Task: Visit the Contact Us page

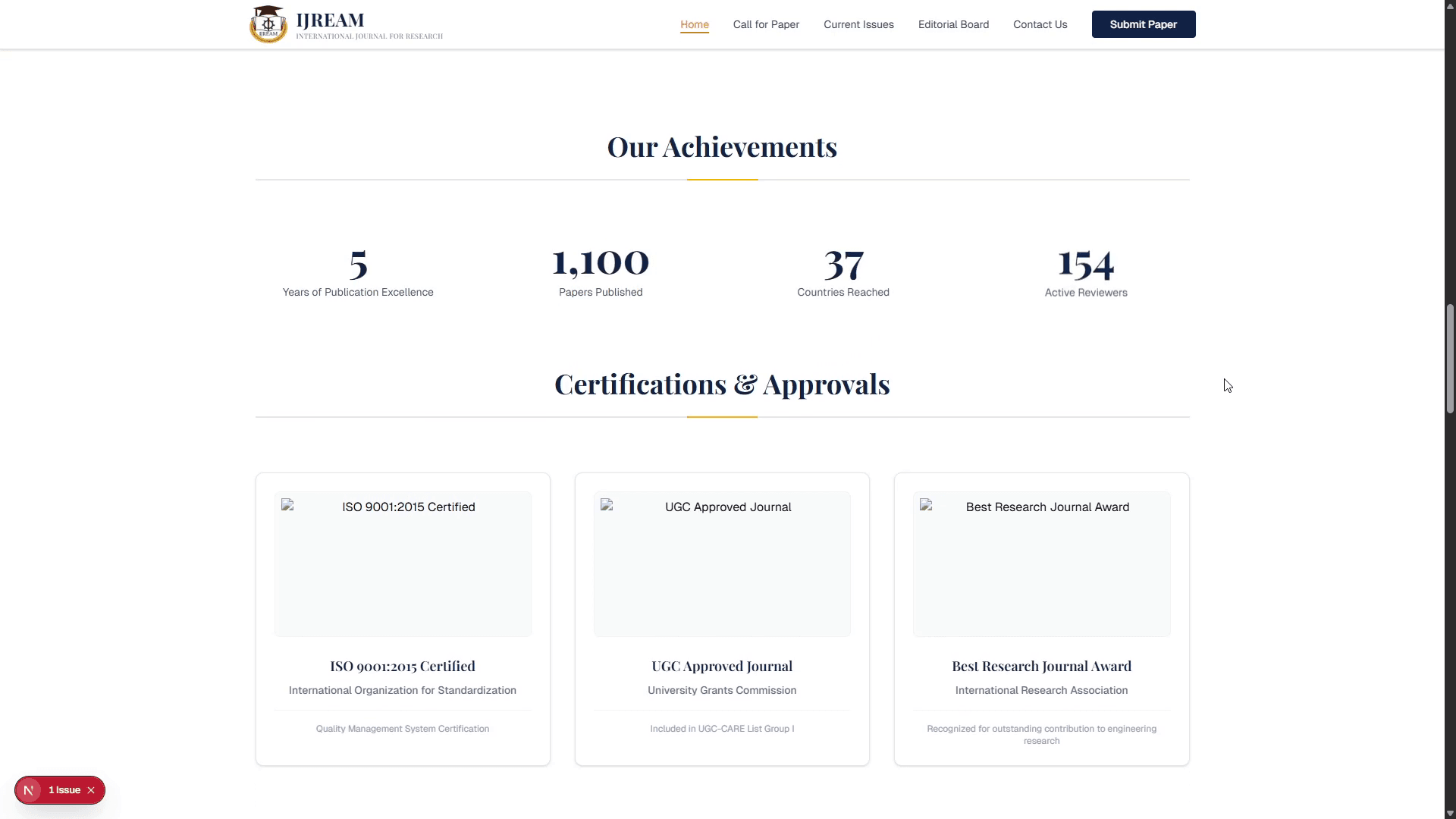Action: point(1040,24)
